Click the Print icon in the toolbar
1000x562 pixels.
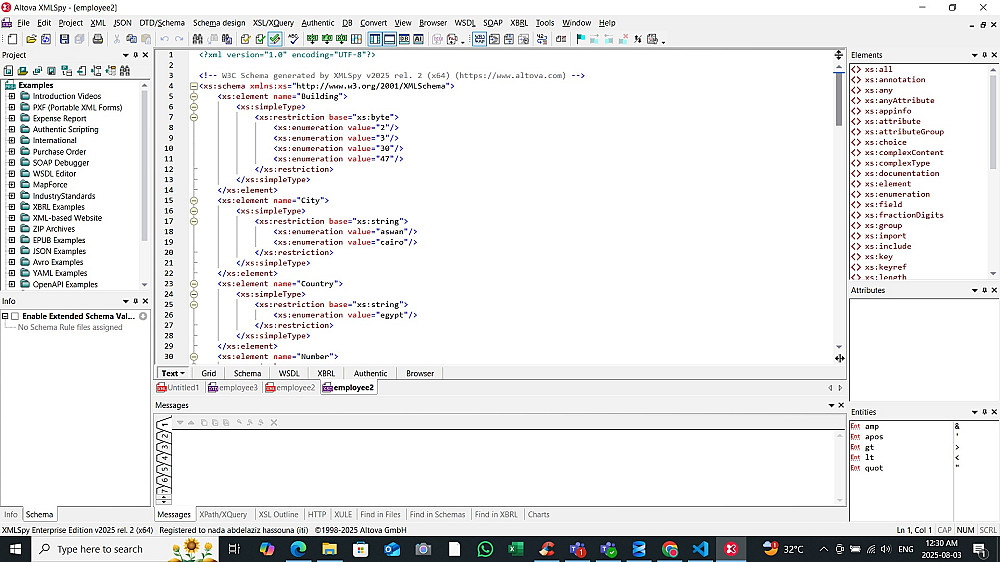98,39
